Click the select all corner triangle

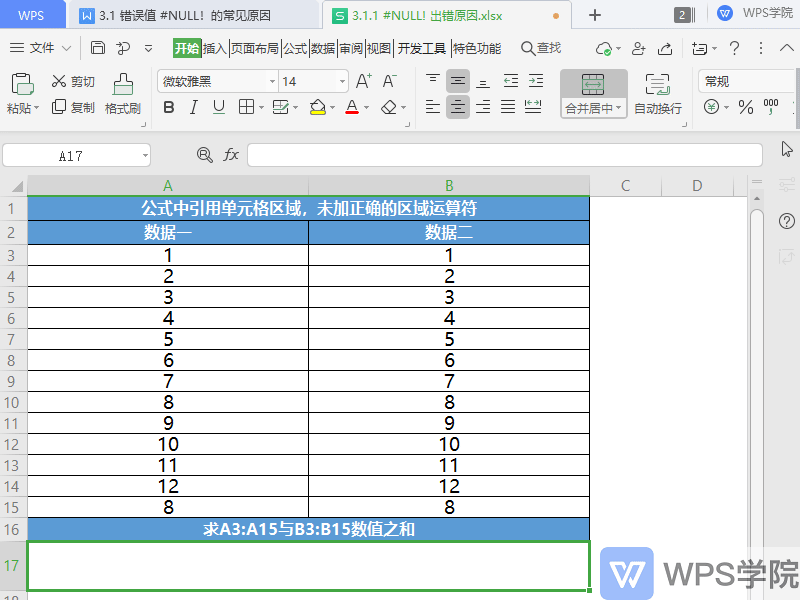17,186
